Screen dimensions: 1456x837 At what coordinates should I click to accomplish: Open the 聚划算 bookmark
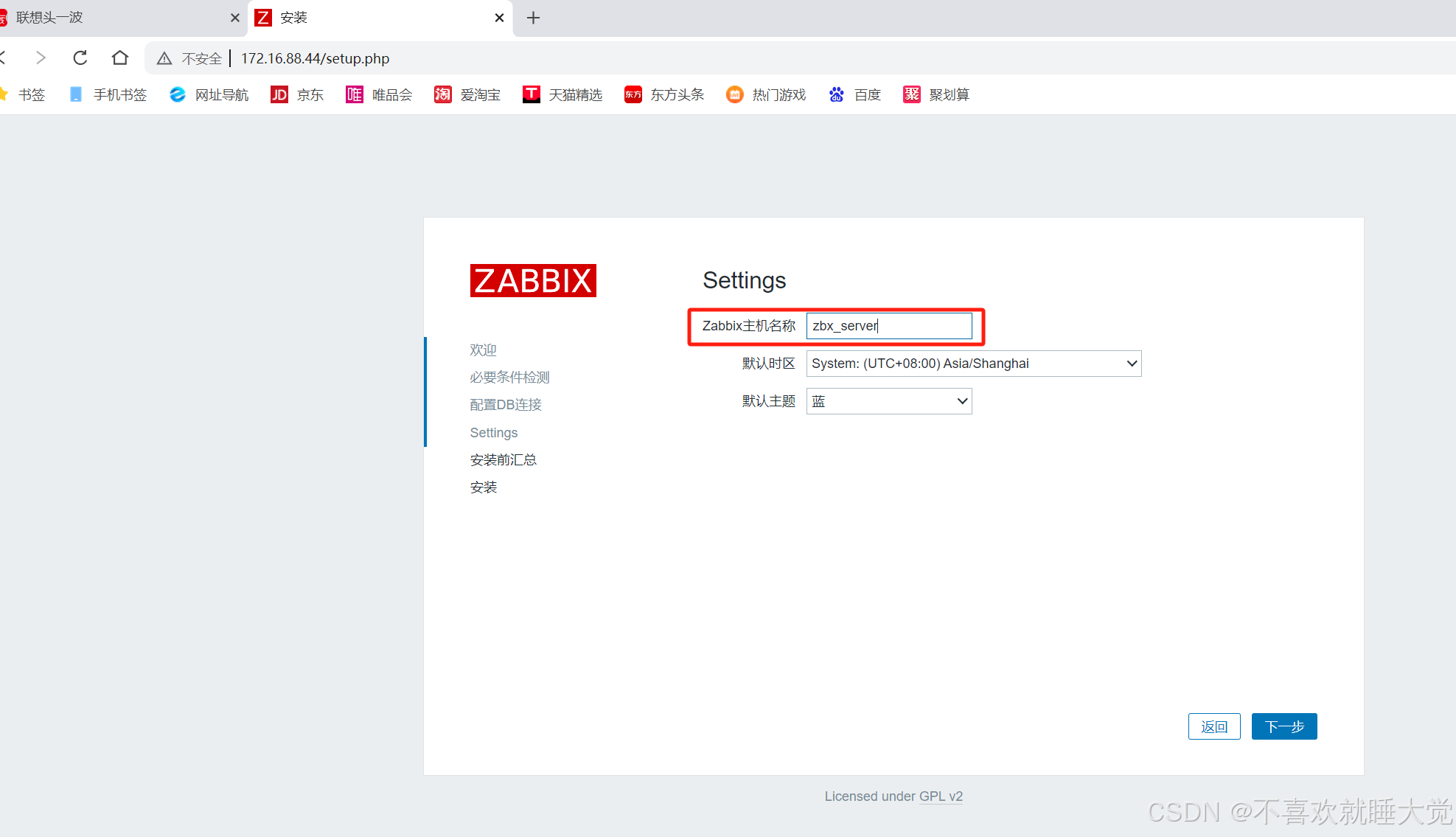click(936, 94)
